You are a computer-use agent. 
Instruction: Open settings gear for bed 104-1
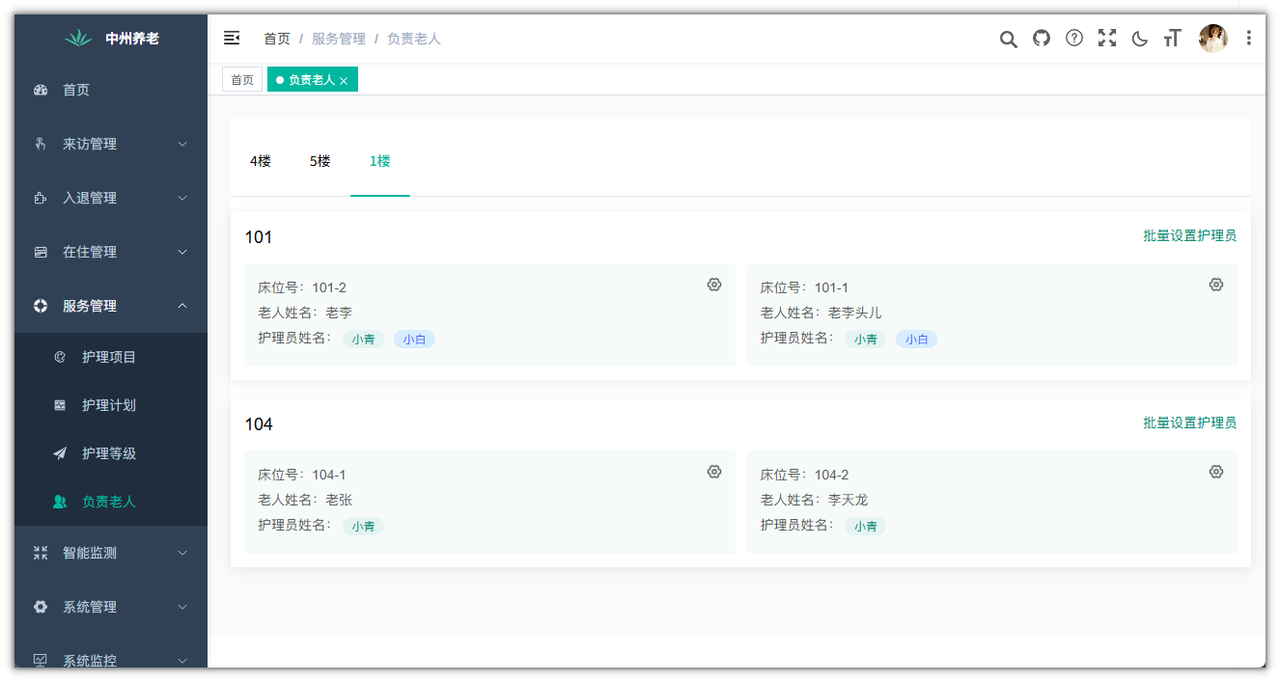point(714,472)
